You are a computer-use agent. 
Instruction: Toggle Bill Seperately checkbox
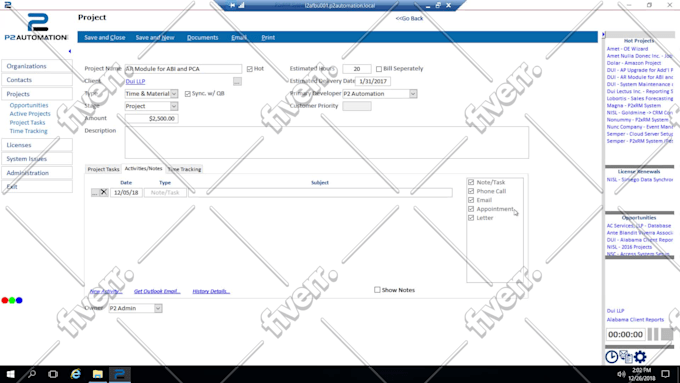[379, 69]
